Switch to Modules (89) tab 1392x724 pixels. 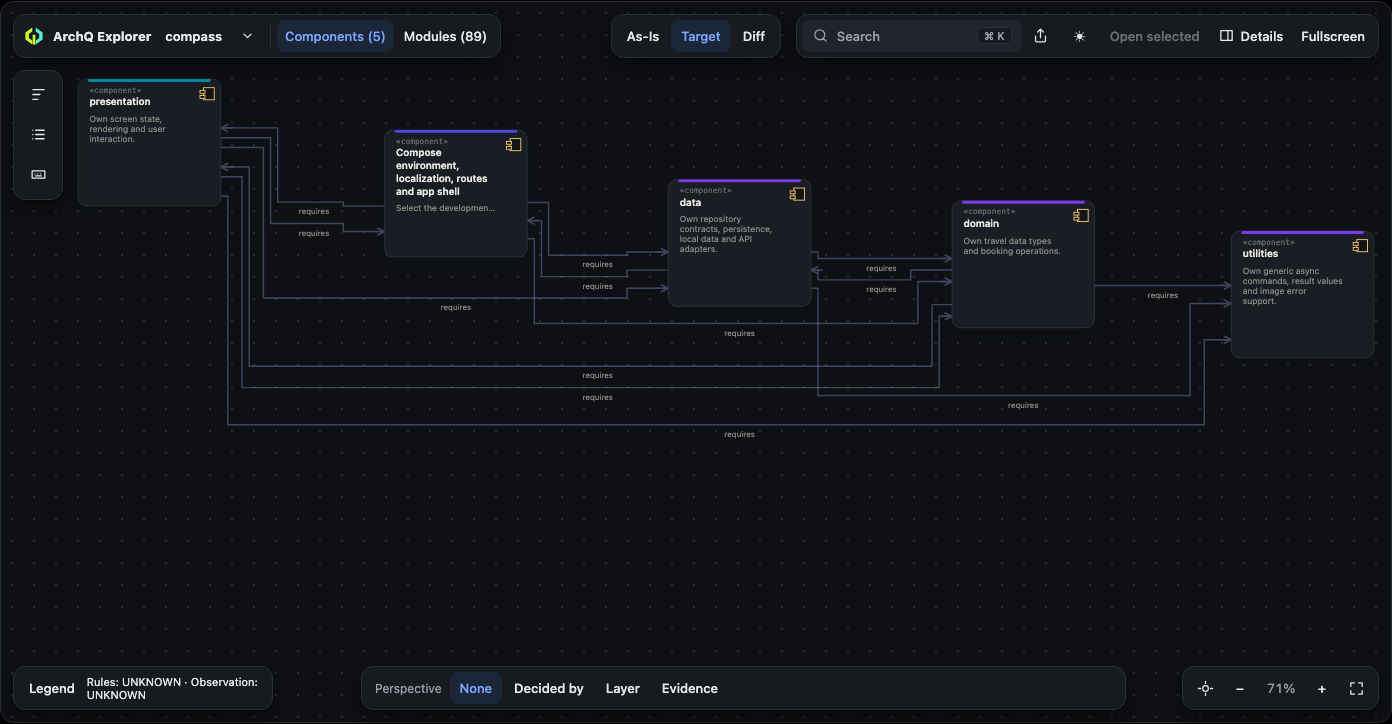[445, 36]
